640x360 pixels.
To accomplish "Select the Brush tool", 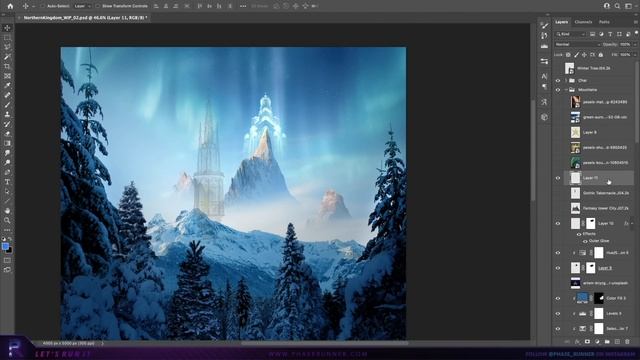I will coord(7,105).
